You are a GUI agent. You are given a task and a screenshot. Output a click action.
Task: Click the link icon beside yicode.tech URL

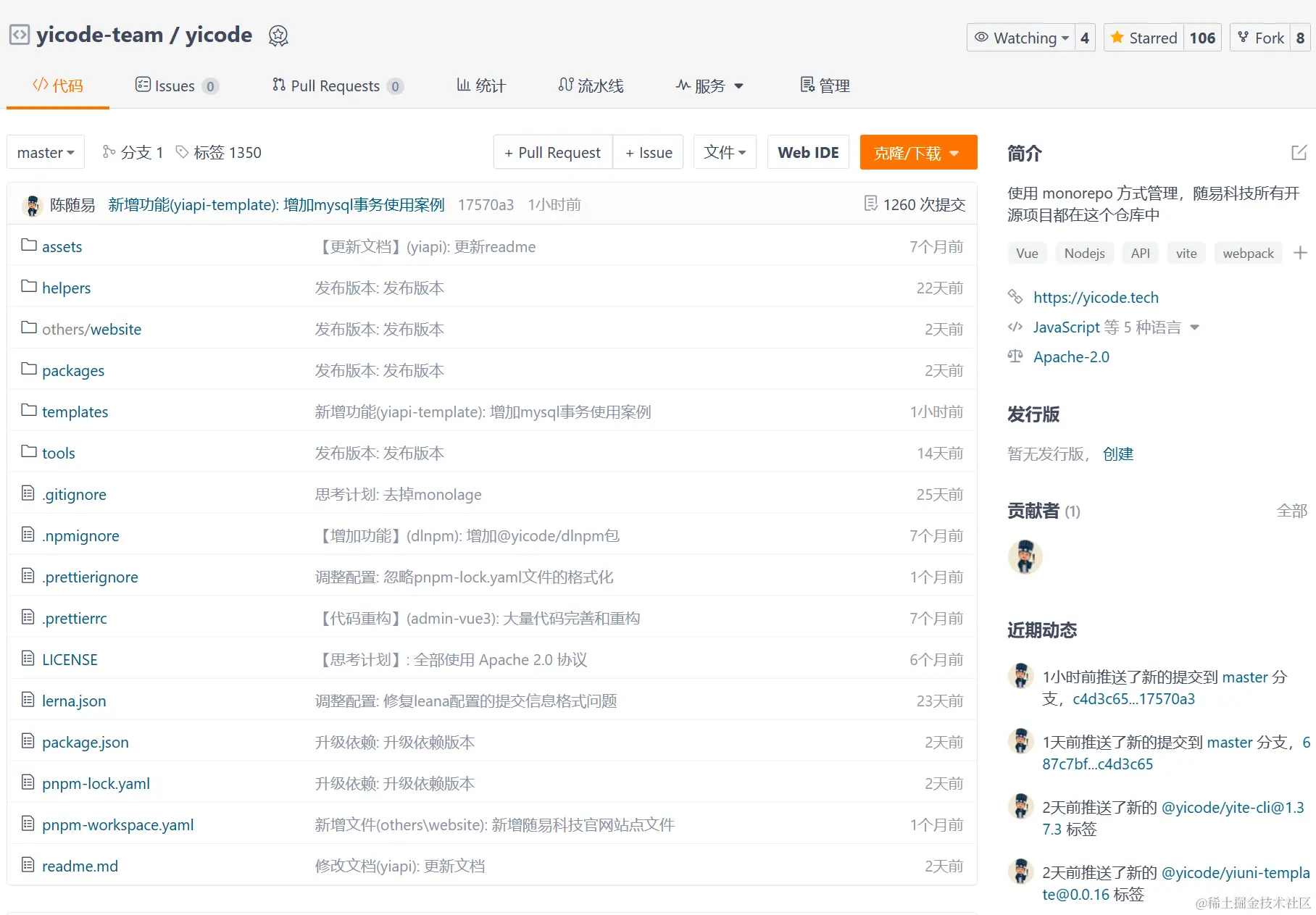[1015, 296]
